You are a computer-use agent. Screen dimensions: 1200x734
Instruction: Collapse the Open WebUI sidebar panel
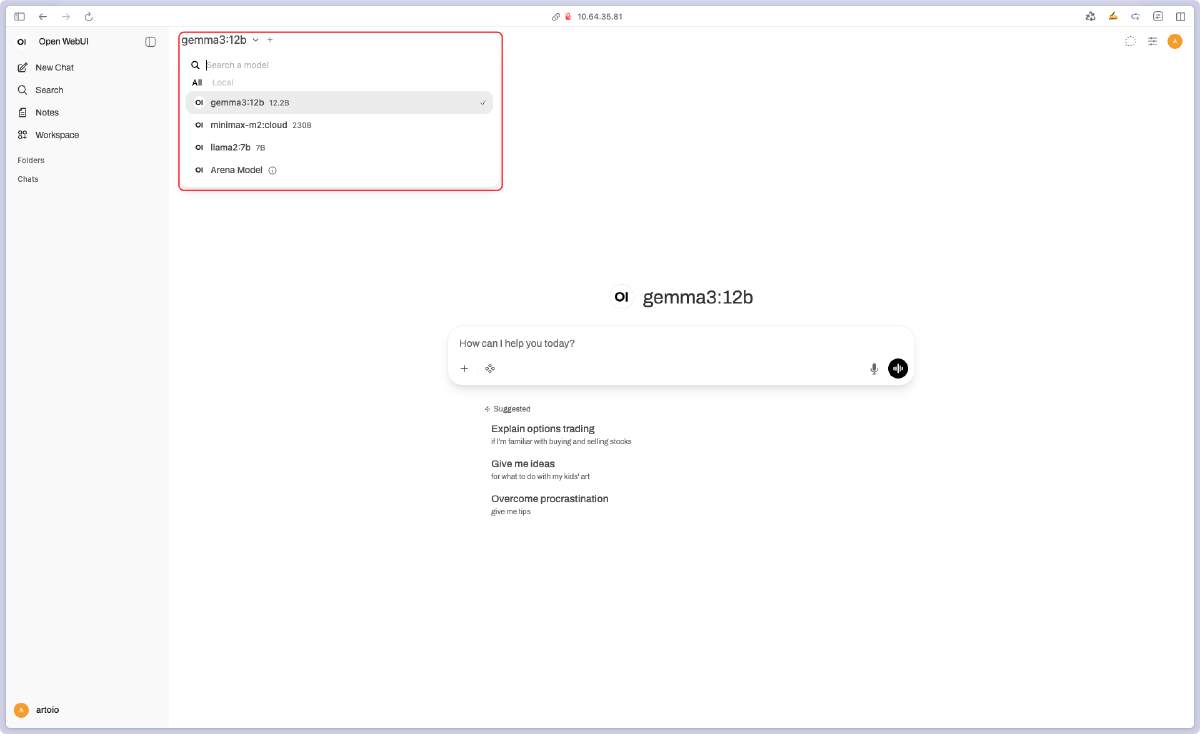tap(150, 42)
